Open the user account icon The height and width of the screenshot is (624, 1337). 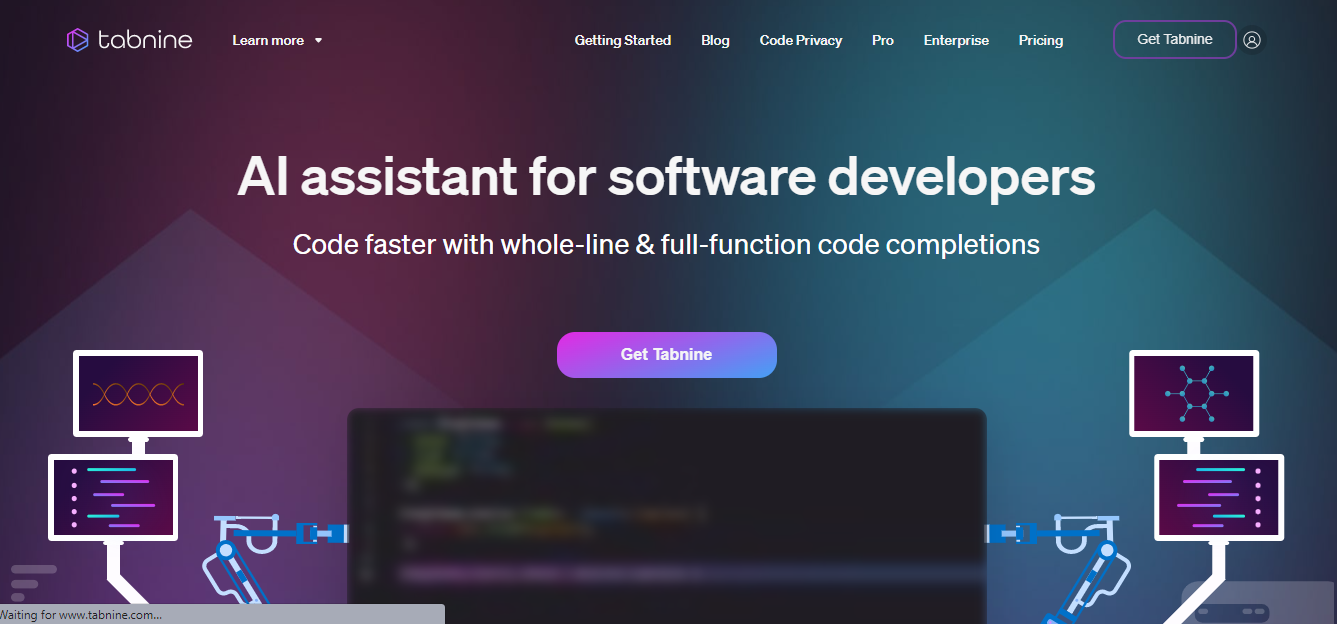click(1252, 40)
